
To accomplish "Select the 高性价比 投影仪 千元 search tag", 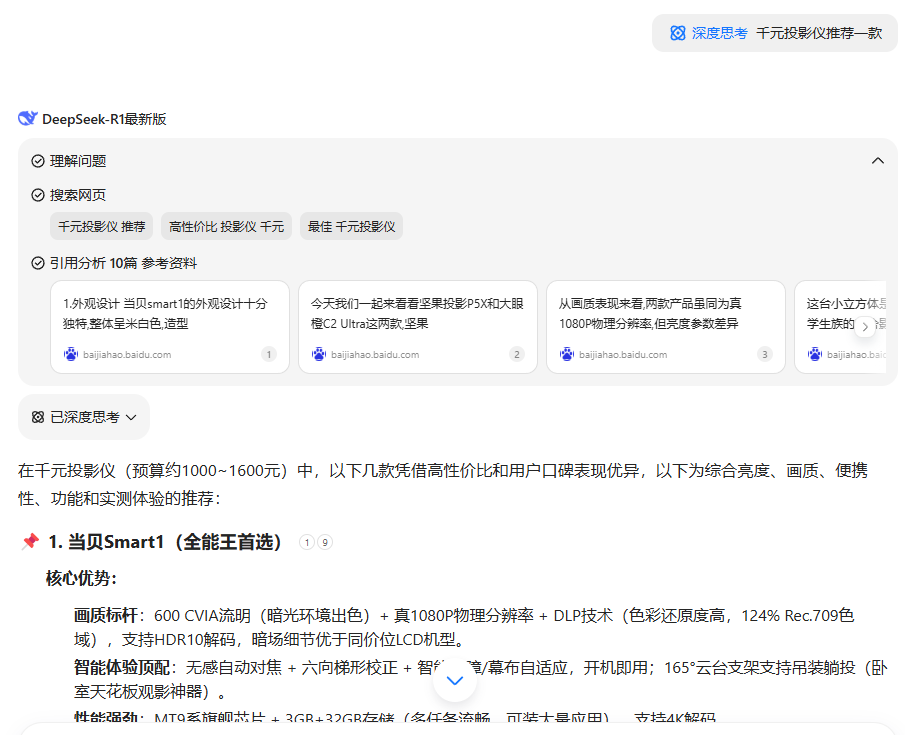I will (226, 226).
